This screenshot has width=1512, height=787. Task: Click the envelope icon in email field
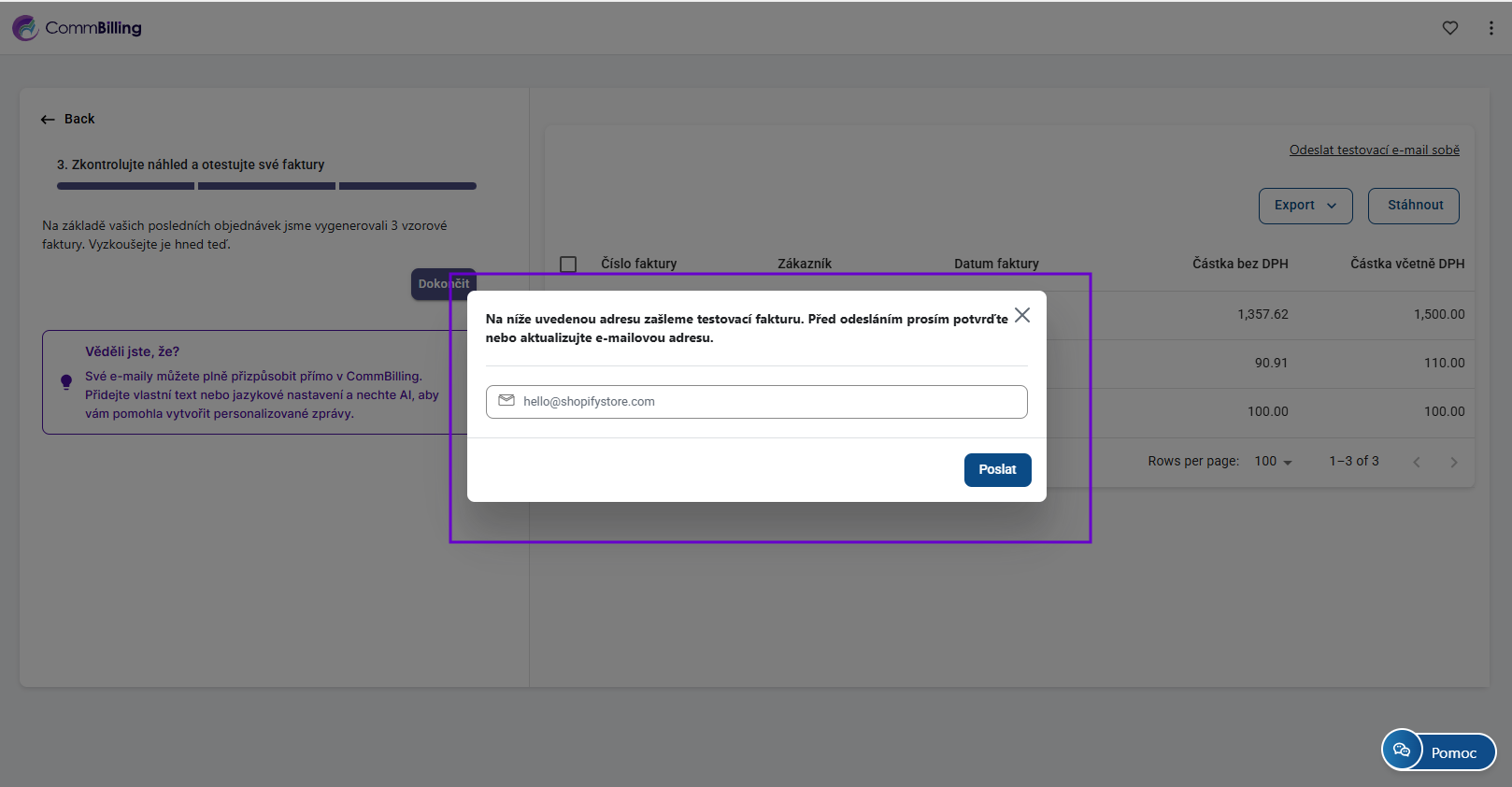click(x=506, y=401)
